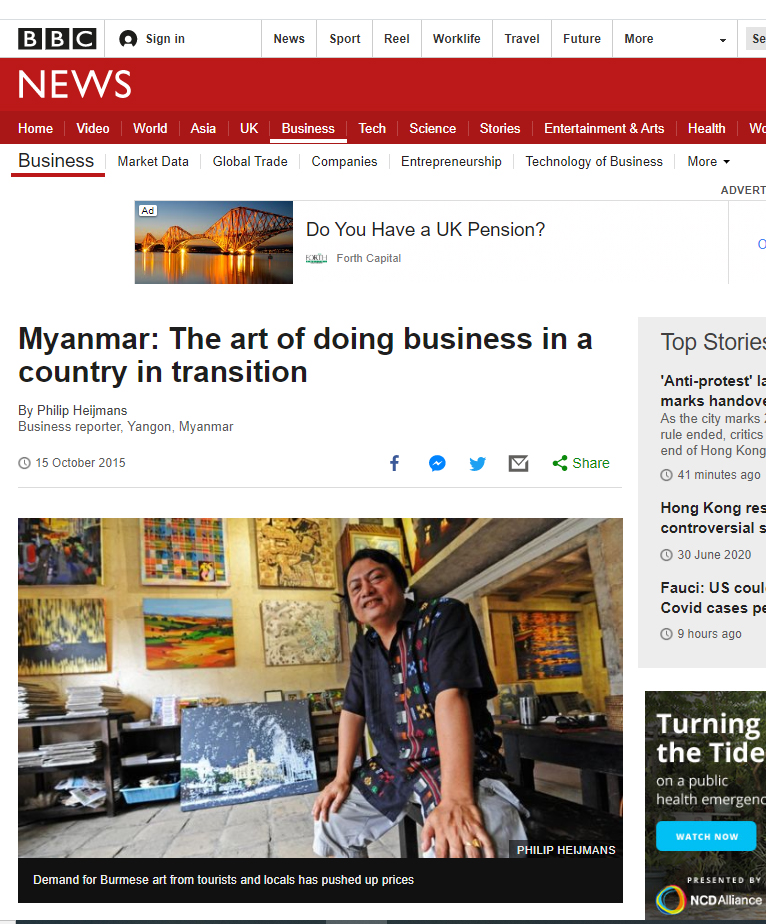The height and width of the screenshot is (924, 766).
Task: Select Global Trade in the Business menu
Action: [250, 162]
